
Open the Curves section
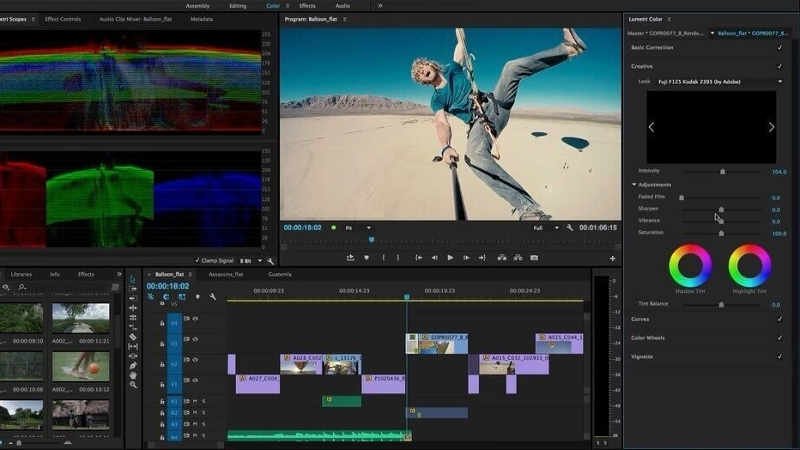[x=640, y=319]
